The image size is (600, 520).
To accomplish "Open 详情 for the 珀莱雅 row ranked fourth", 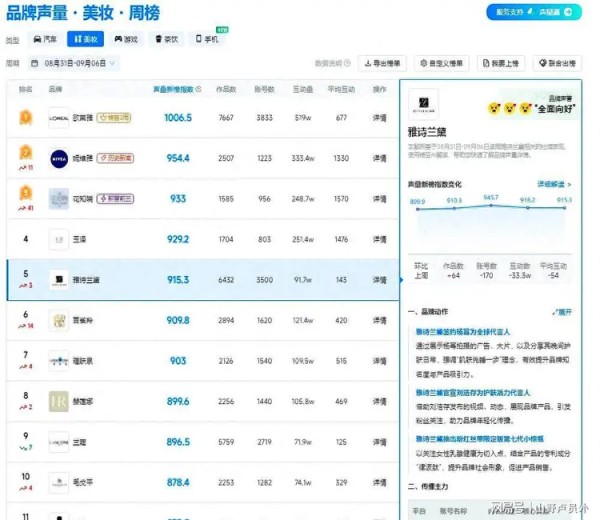I will pos(379,239).
